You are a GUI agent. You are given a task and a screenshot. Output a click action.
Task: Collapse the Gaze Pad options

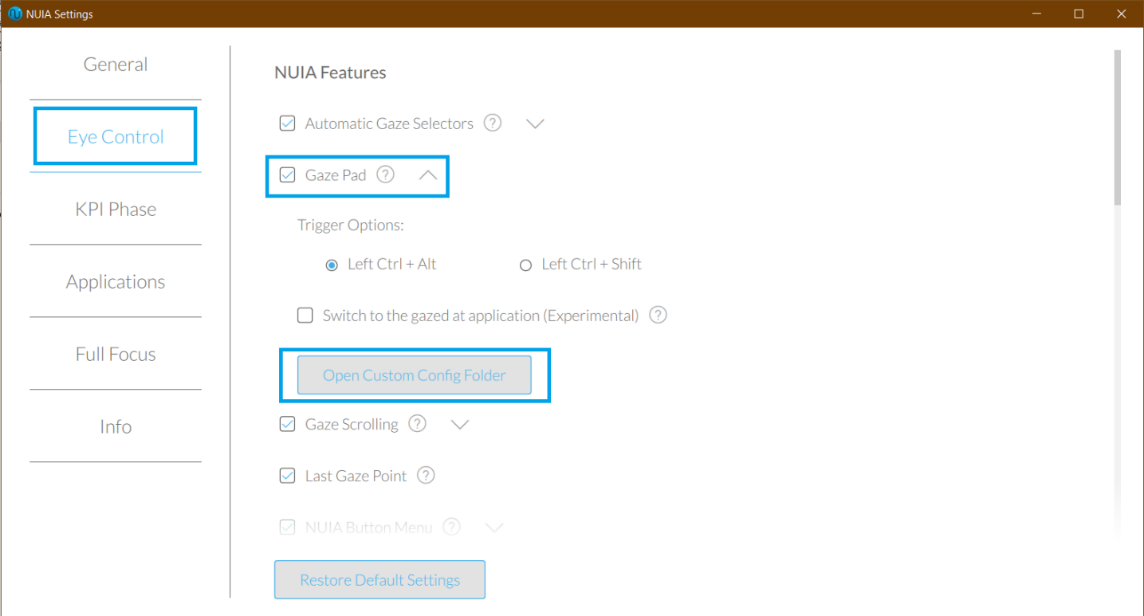(428, 175)
